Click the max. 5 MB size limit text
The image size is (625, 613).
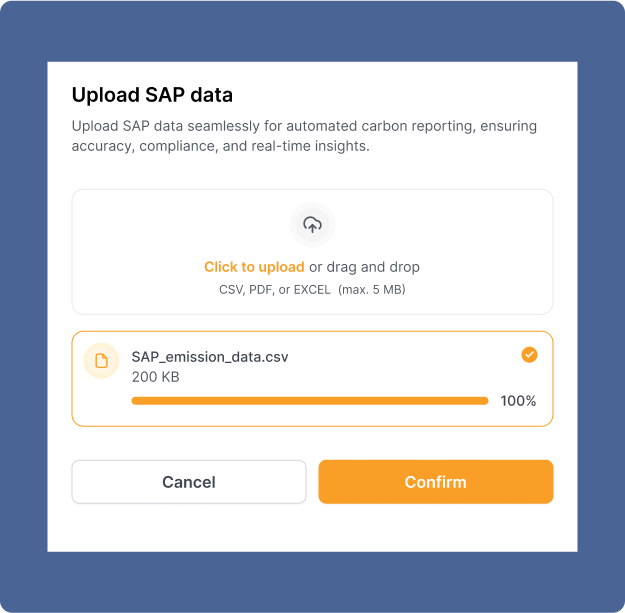pos(372,290)
